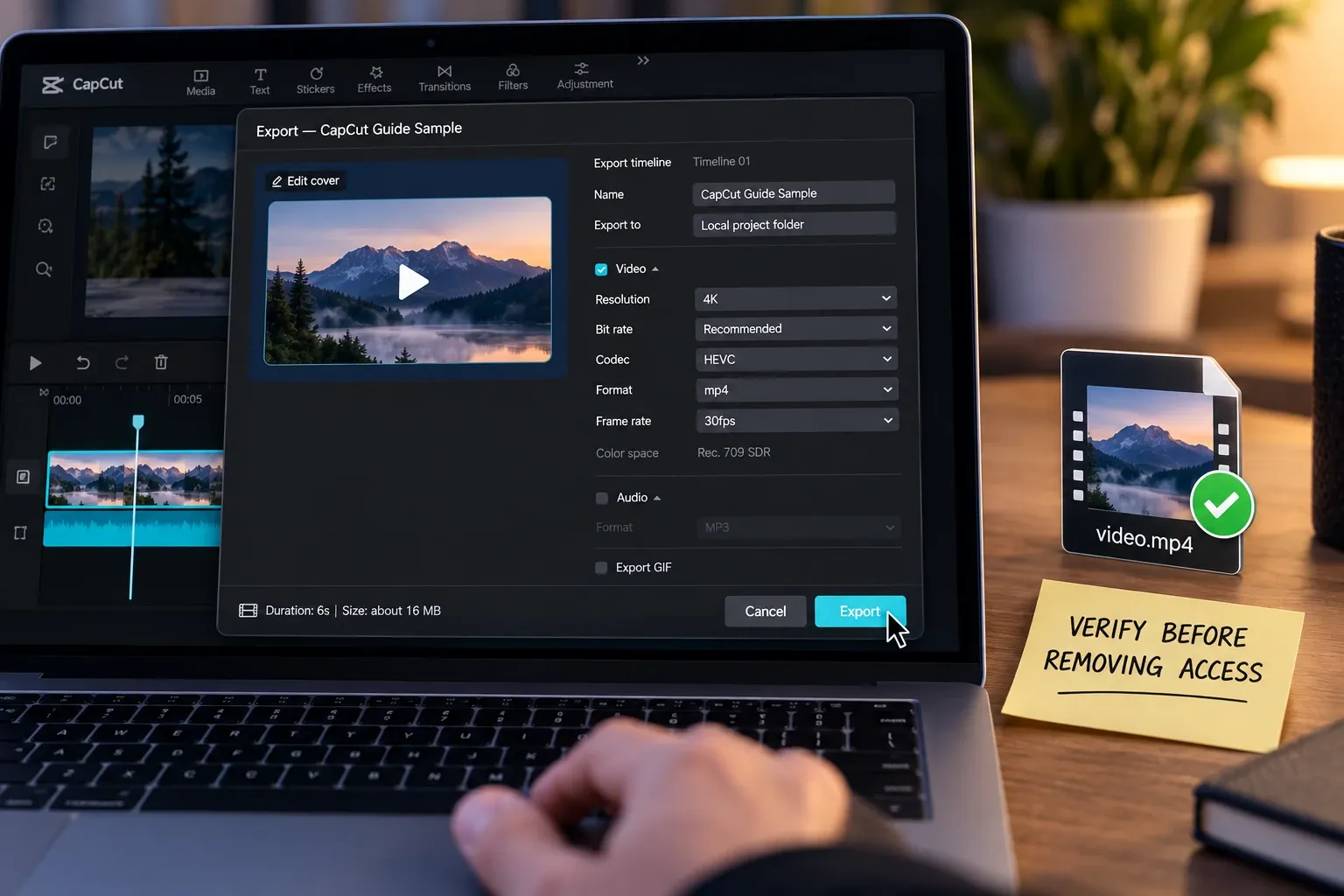
Task: Open the Filters panel
Action: [513, 77]
